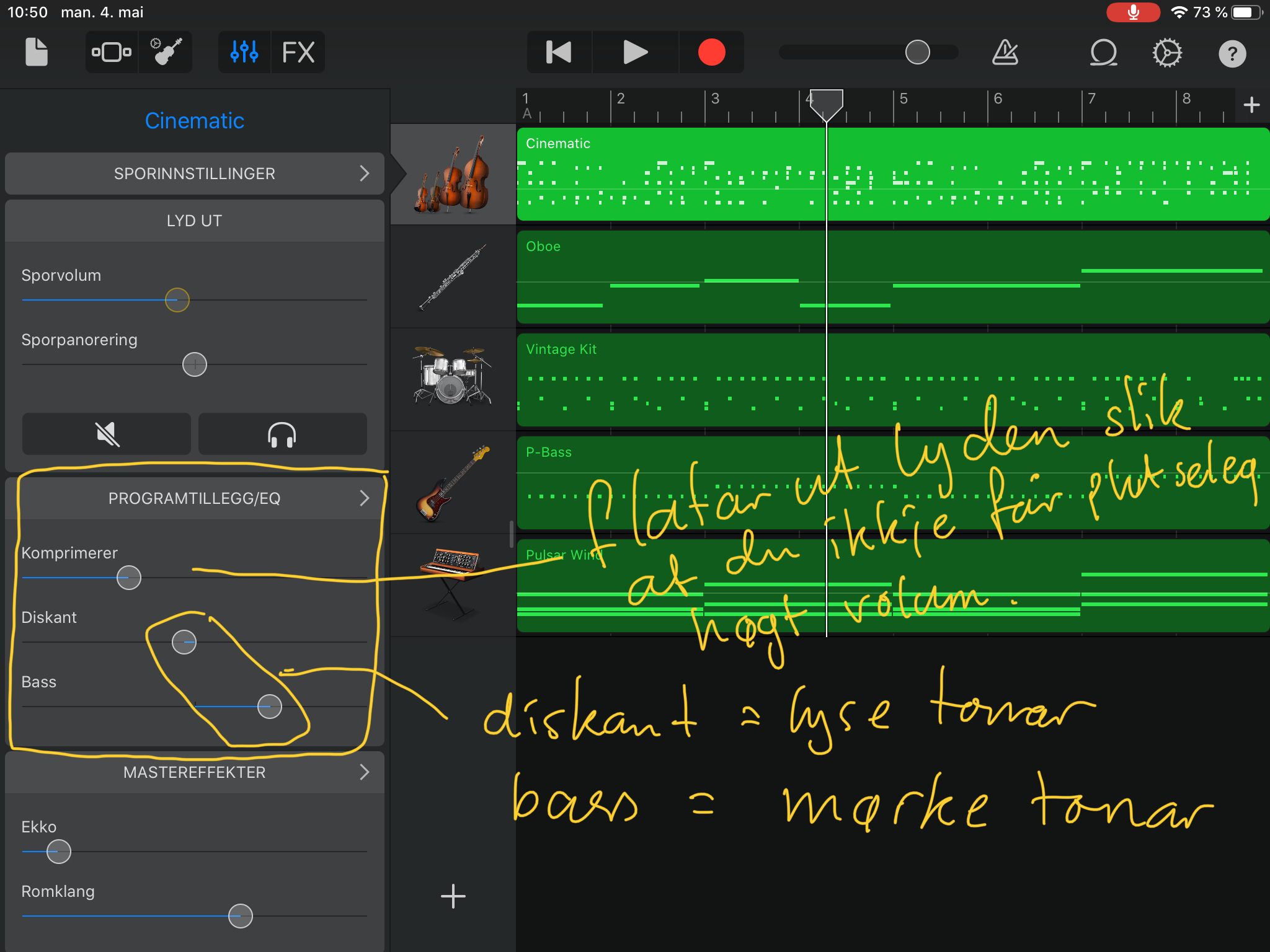Show the help question mark overlay

pos(1232,53)
